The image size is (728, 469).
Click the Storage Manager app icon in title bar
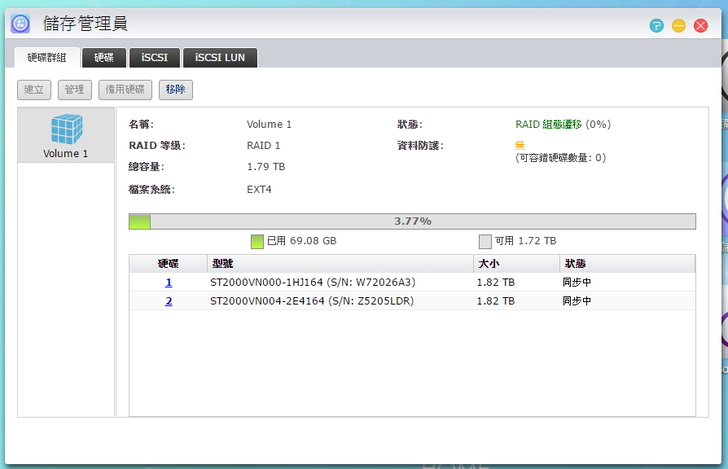(20, 22)
